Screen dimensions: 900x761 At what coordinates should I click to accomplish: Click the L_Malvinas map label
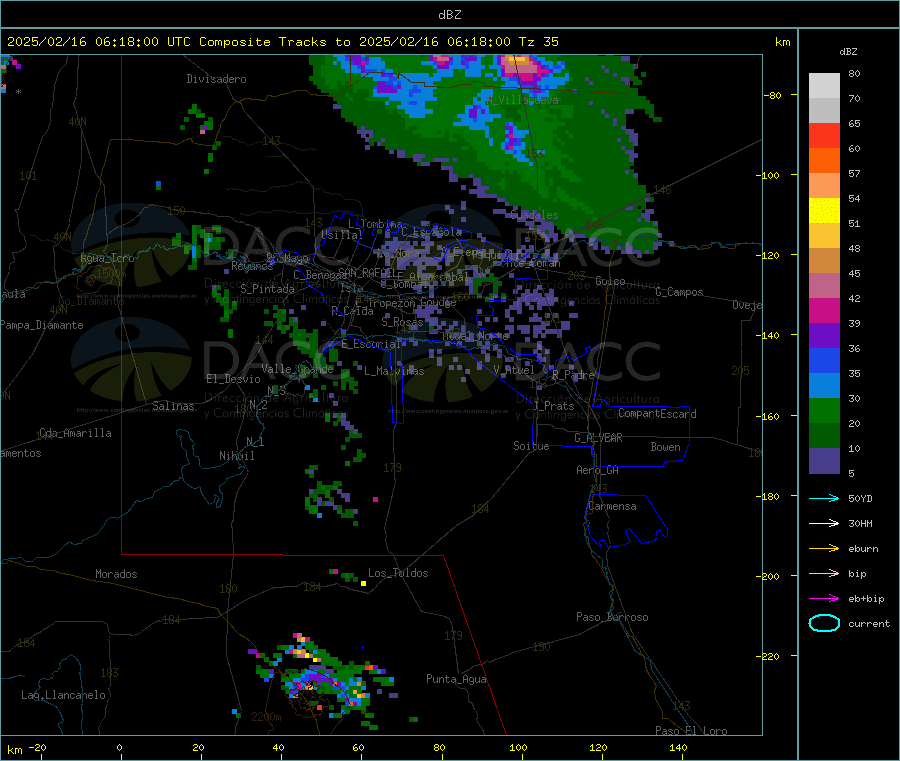coord(394,371)
